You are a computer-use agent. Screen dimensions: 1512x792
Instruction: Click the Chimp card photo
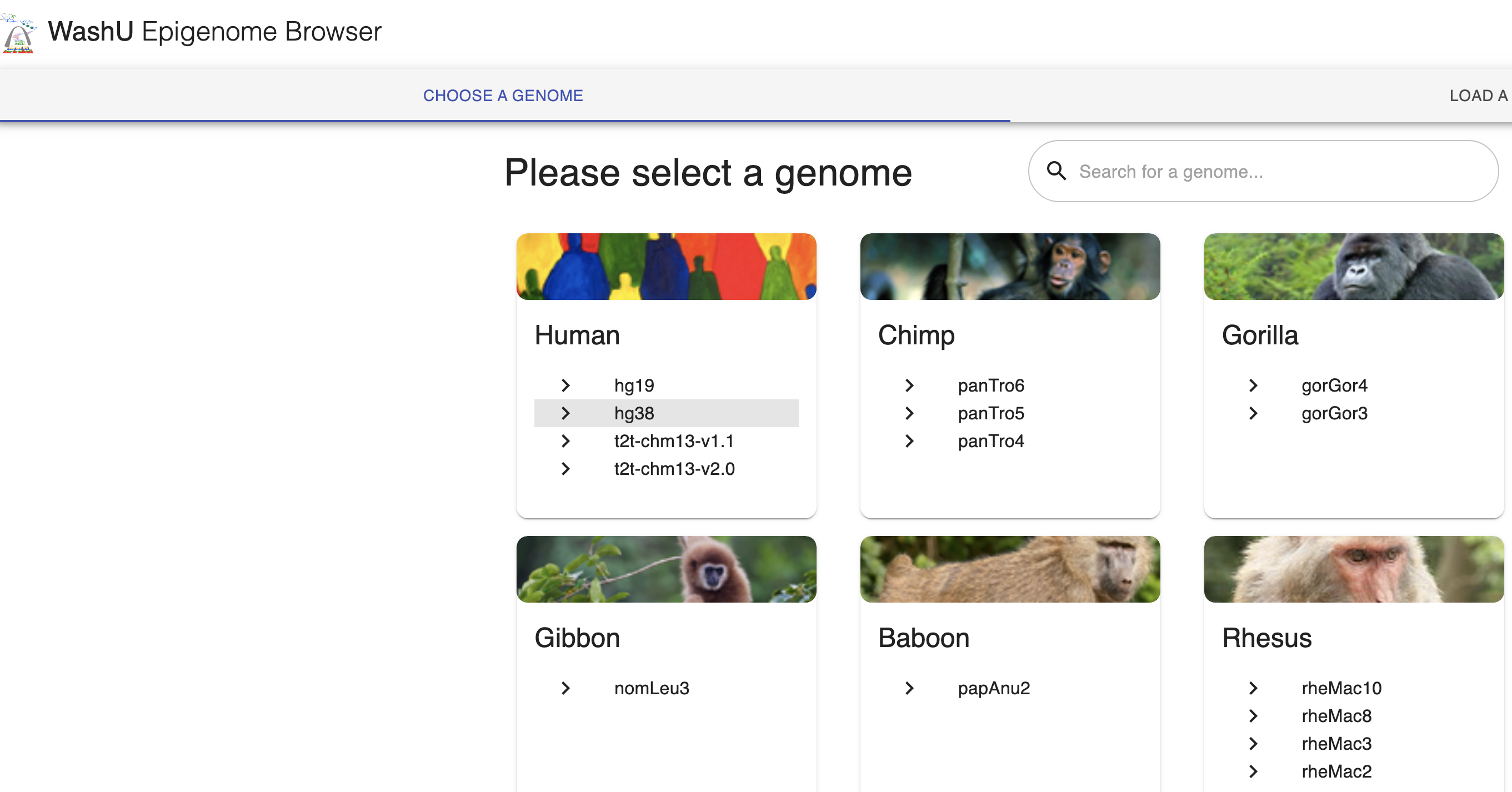point(1009,267)
